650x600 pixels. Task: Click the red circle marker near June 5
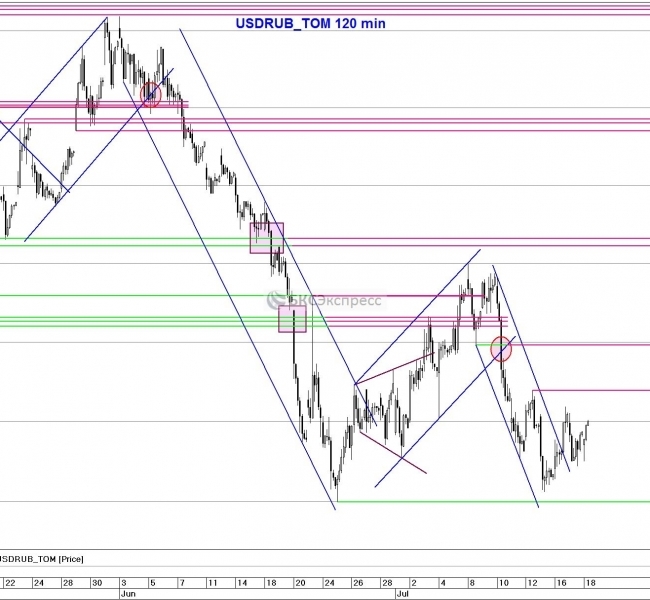(150, 95)
